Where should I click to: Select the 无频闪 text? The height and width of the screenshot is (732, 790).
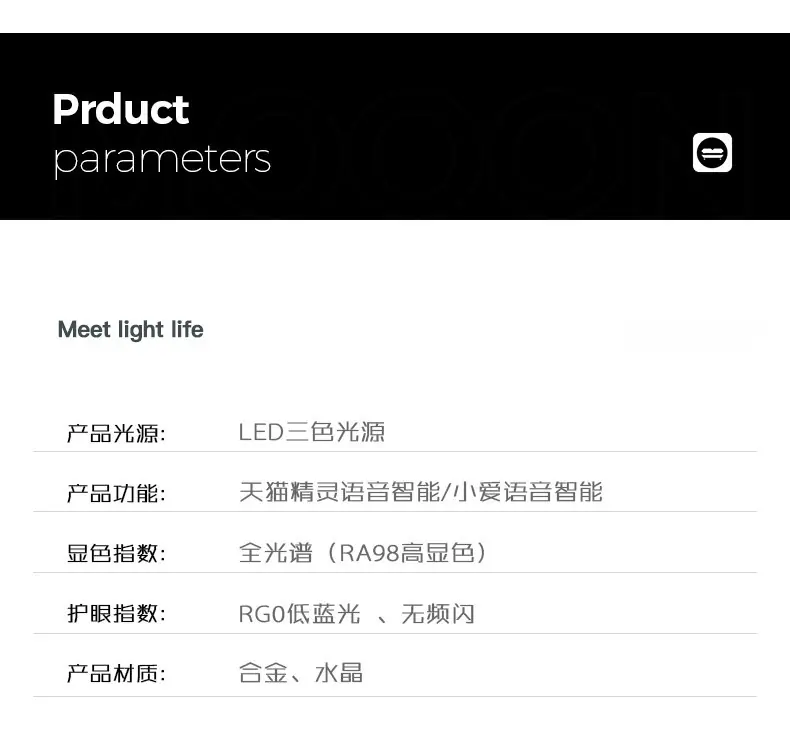click(438, 614)
